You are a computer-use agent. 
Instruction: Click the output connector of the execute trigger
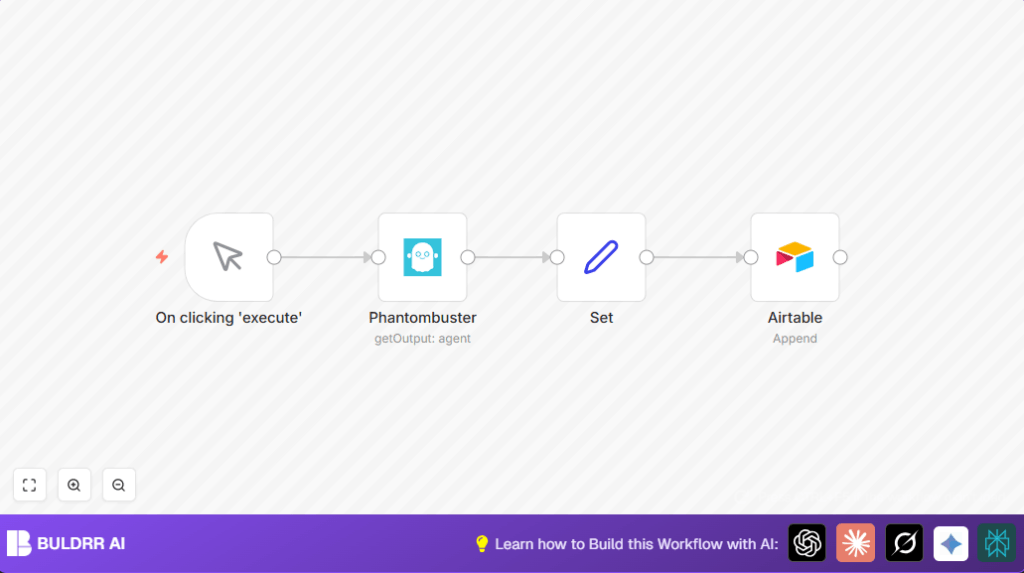274,257
